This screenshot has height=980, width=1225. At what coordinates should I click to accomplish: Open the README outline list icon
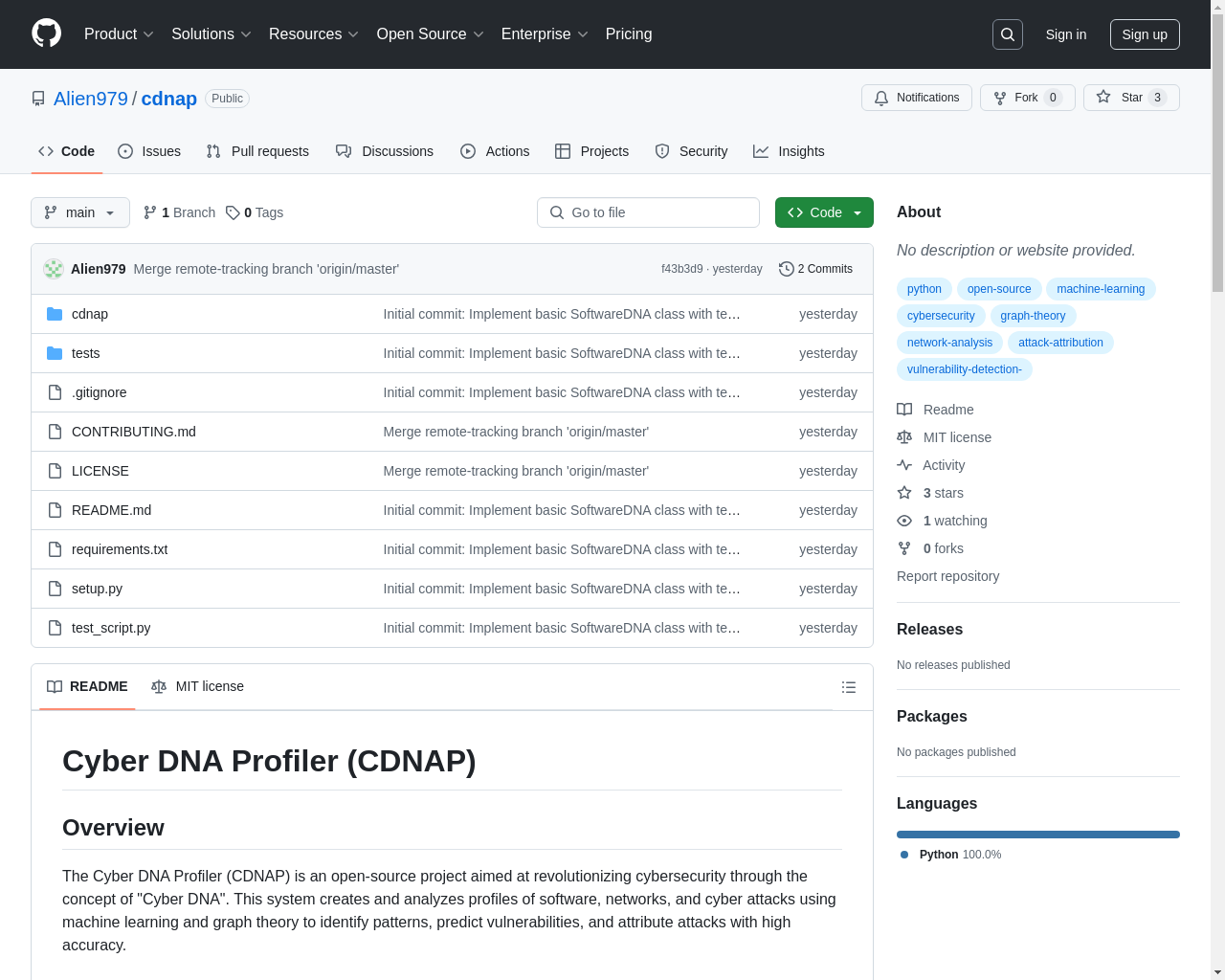849,687
